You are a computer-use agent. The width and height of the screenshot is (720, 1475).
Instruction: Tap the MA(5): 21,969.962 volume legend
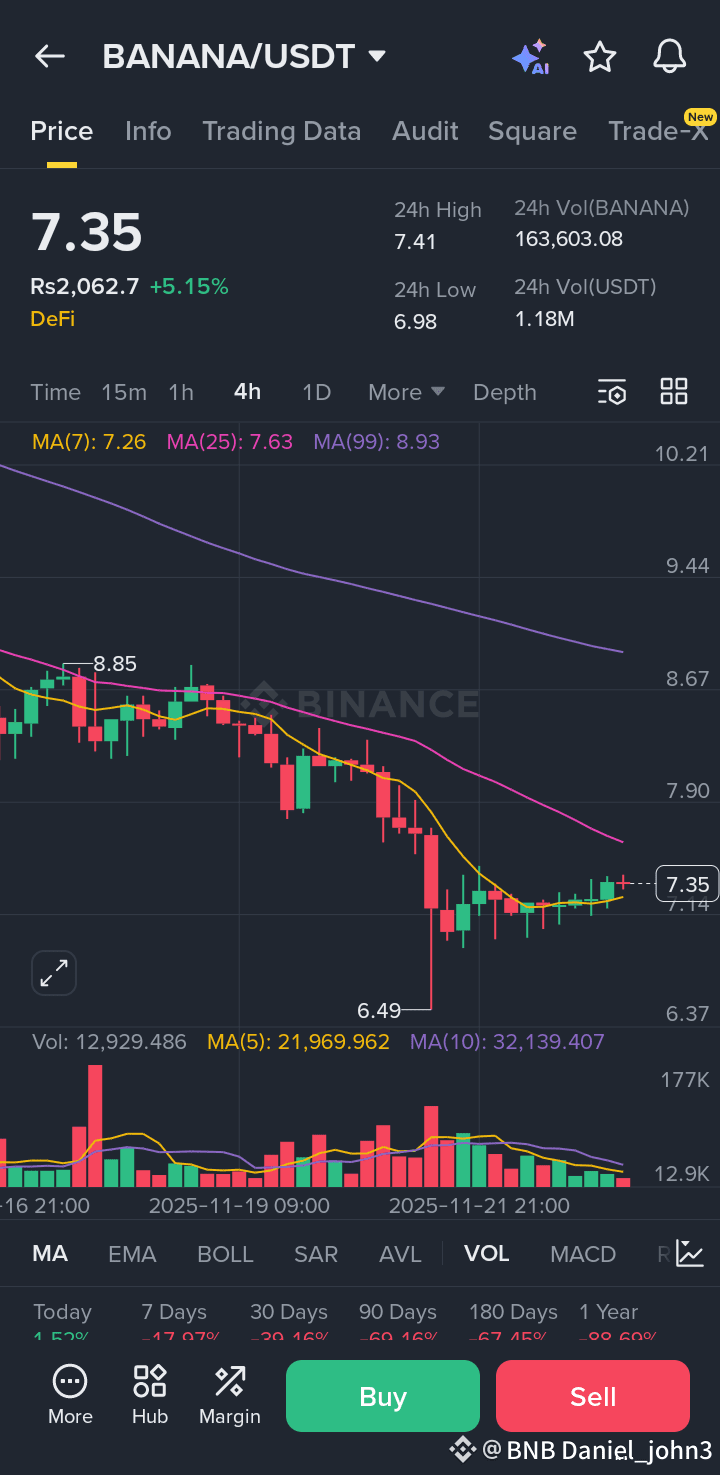click(x=298, y=1042)
